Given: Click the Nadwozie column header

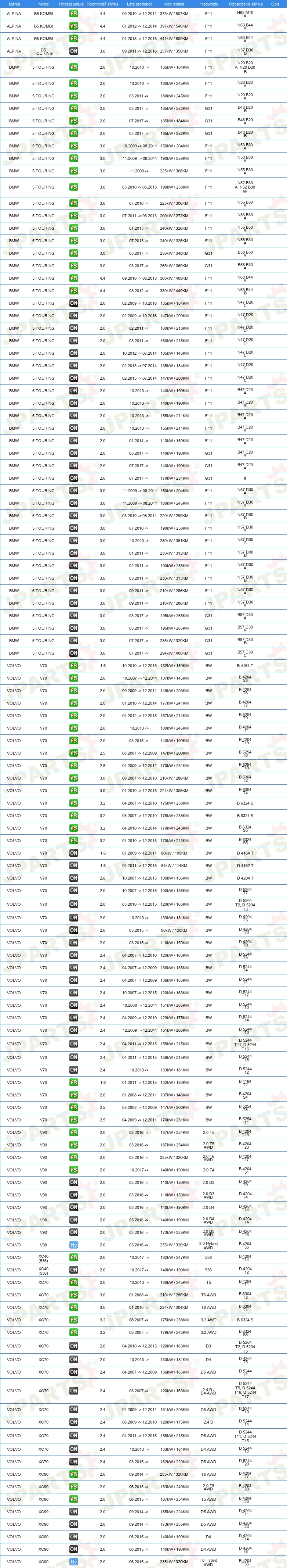Looking at the screenshot, I should [208, 4].
